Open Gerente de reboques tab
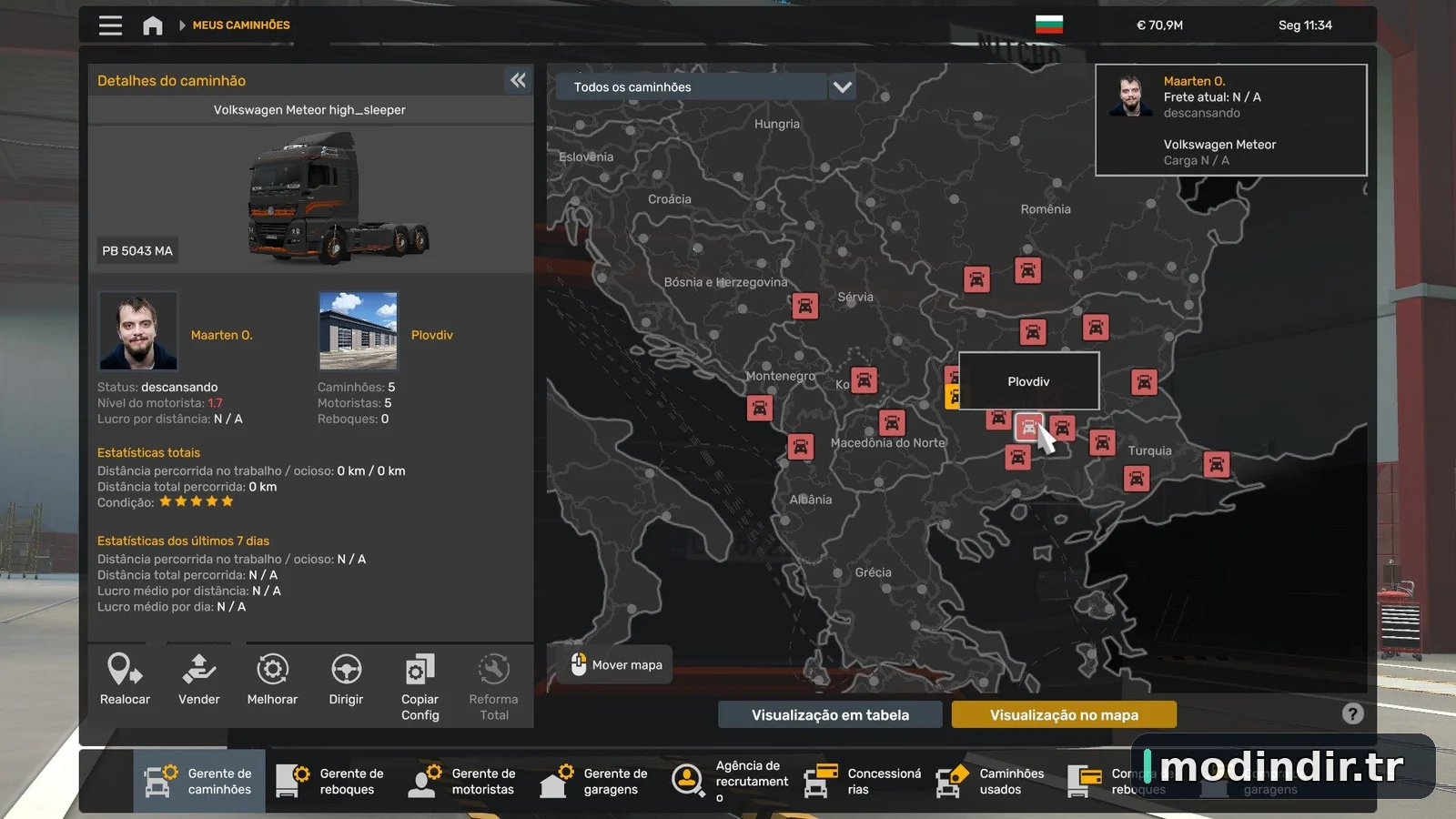 331,781
